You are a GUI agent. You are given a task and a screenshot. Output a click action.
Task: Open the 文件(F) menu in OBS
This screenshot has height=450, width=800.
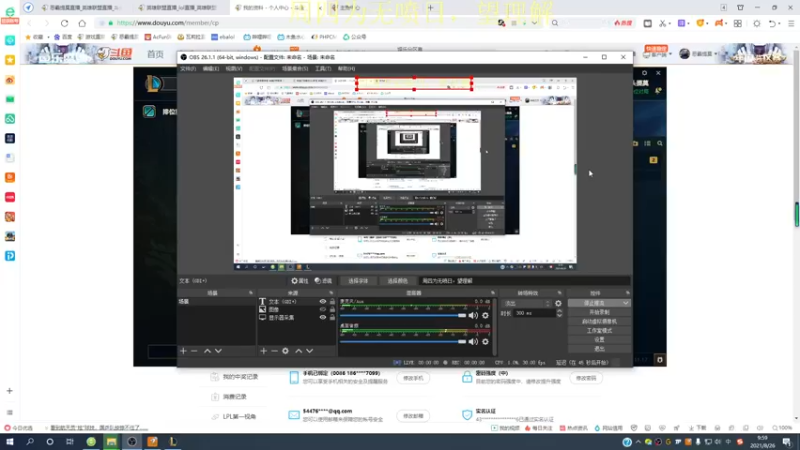click(x=188, y=68)
